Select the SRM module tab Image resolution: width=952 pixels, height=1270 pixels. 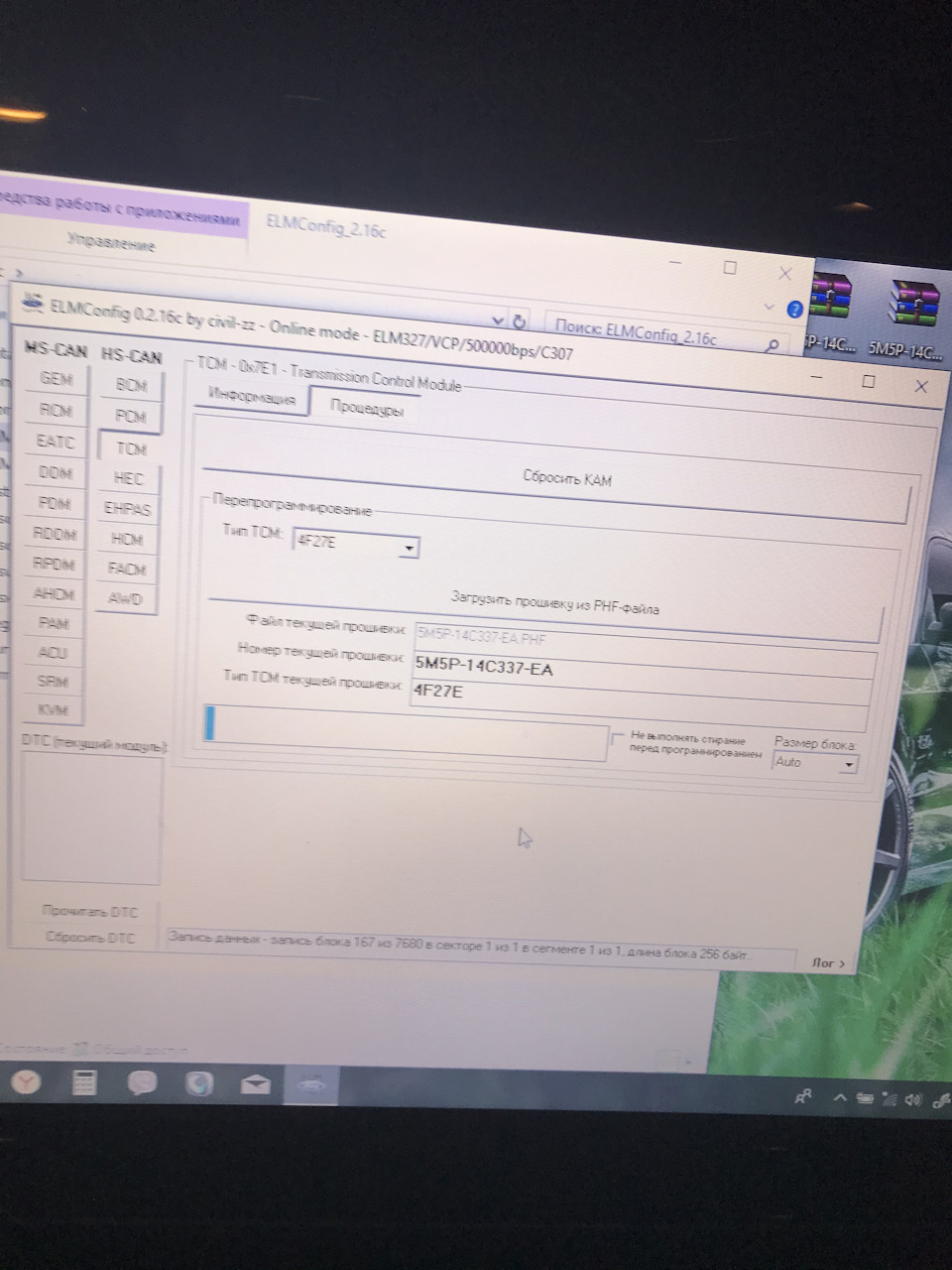(x=55, y=682)
